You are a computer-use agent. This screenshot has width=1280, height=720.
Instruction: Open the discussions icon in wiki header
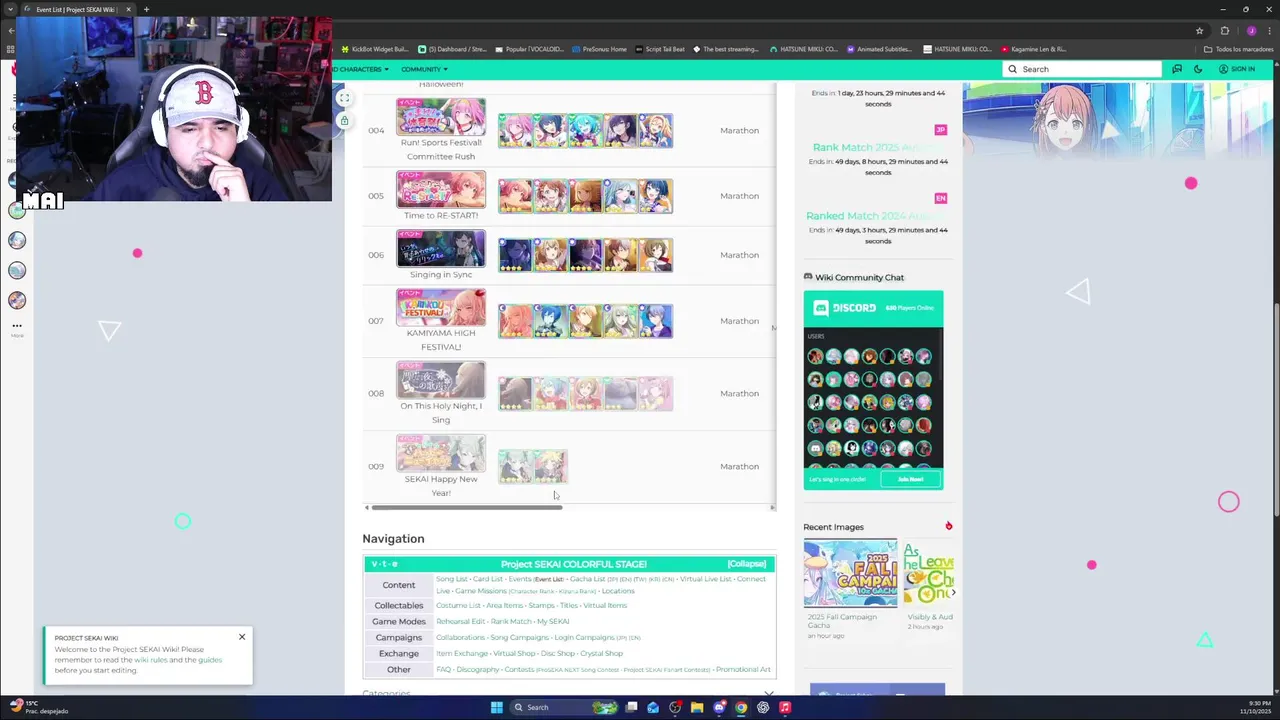(x=1177, y=69)
